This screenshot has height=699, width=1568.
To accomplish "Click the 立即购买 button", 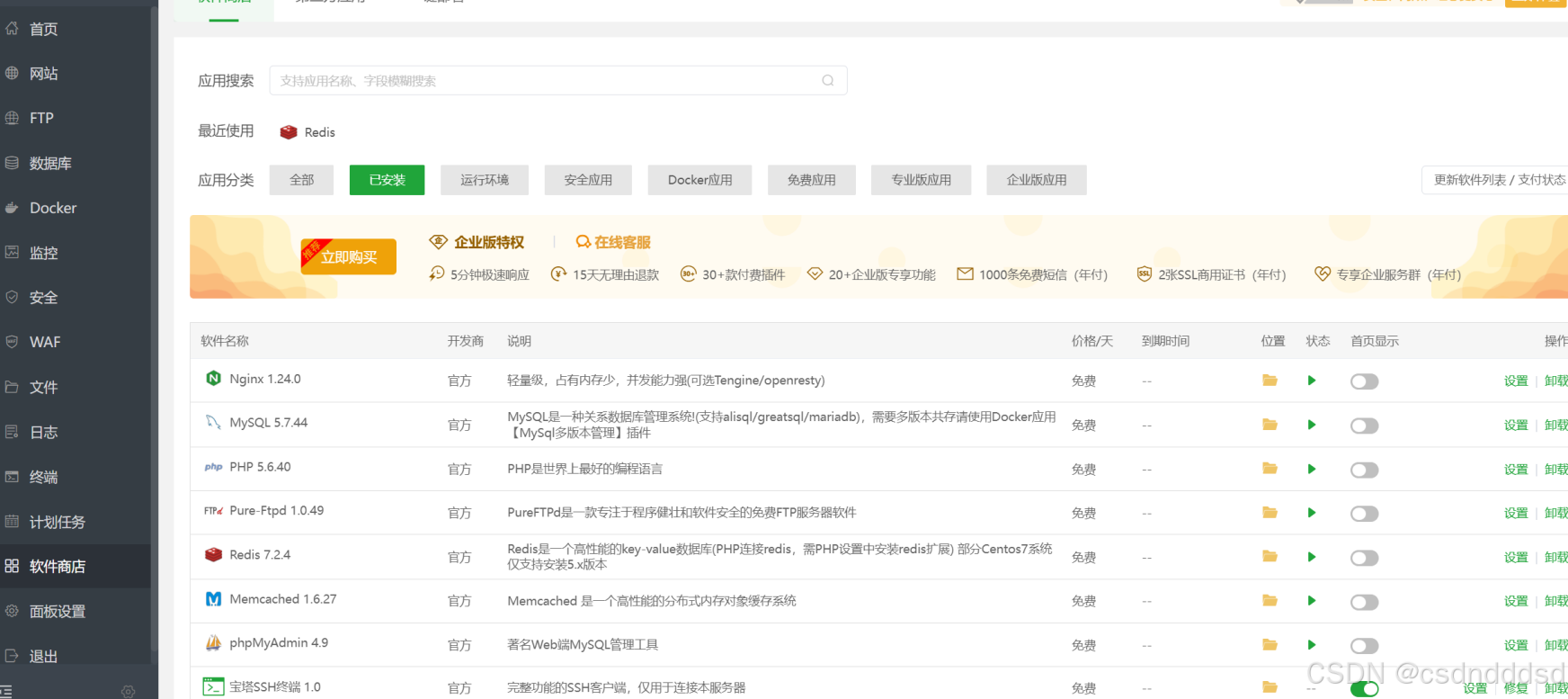I will tap(349, 257).
